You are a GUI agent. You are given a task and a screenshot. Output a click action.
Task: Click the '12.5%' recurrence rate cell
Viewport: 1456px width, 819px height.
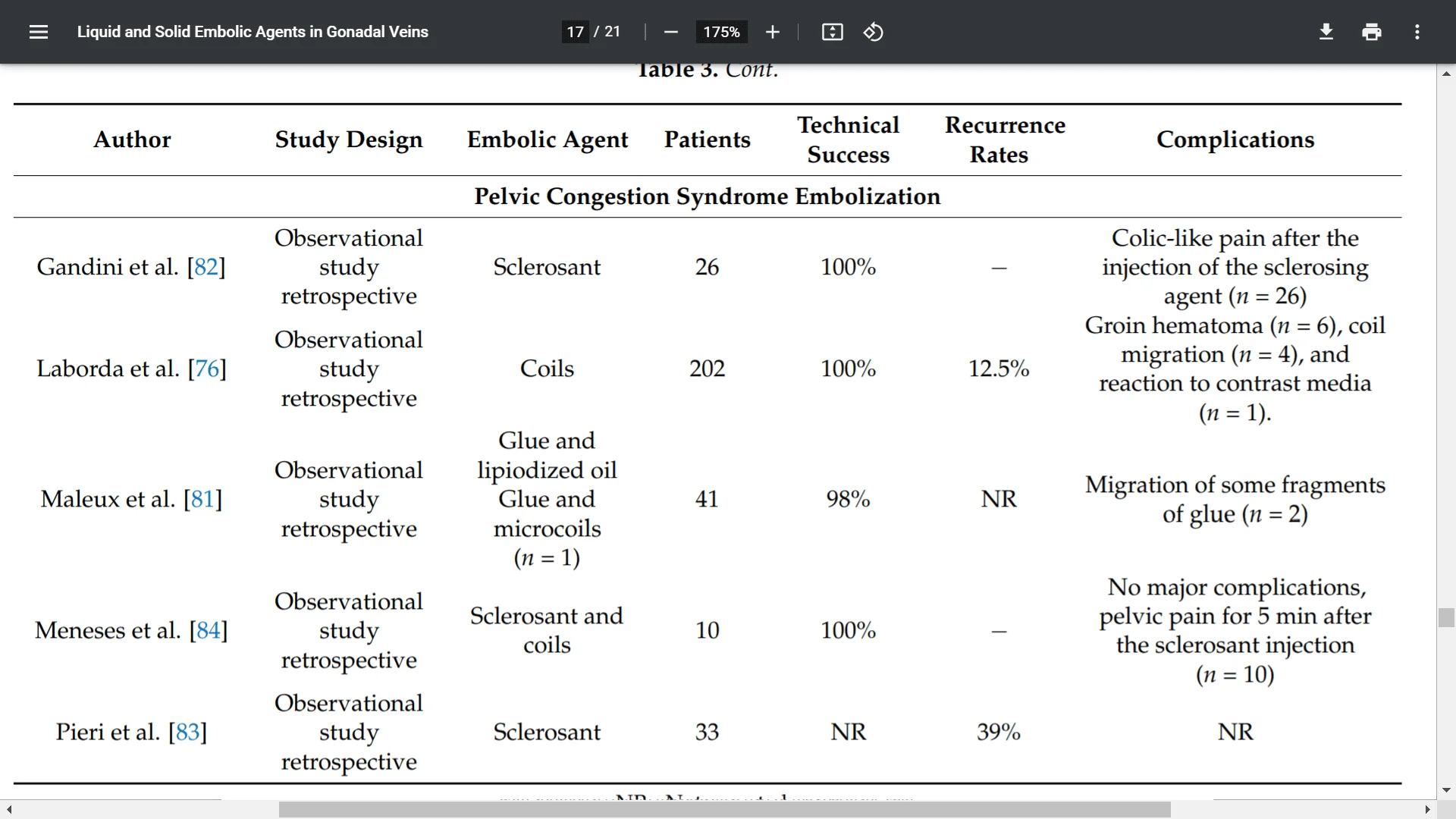999,369
